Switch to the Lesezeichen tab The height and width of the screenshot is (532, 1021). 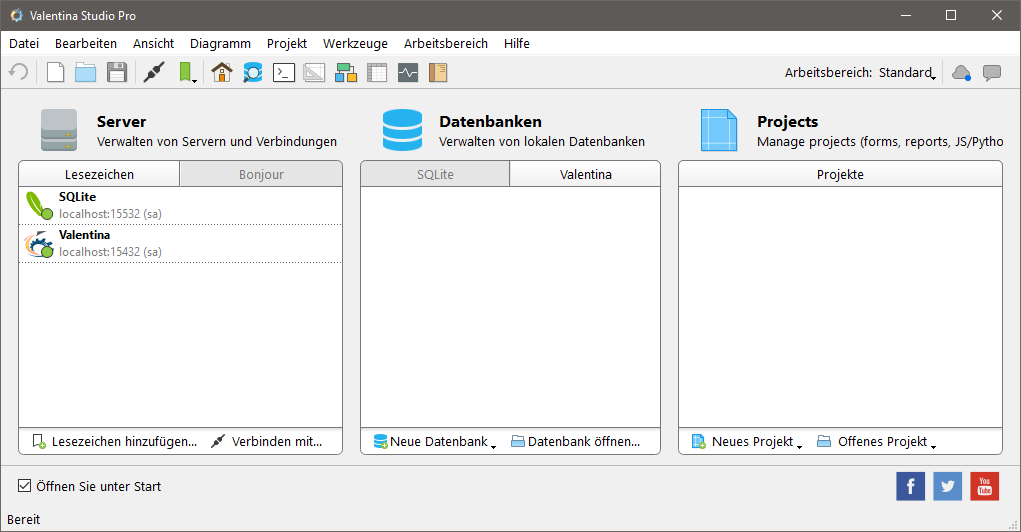99,175
